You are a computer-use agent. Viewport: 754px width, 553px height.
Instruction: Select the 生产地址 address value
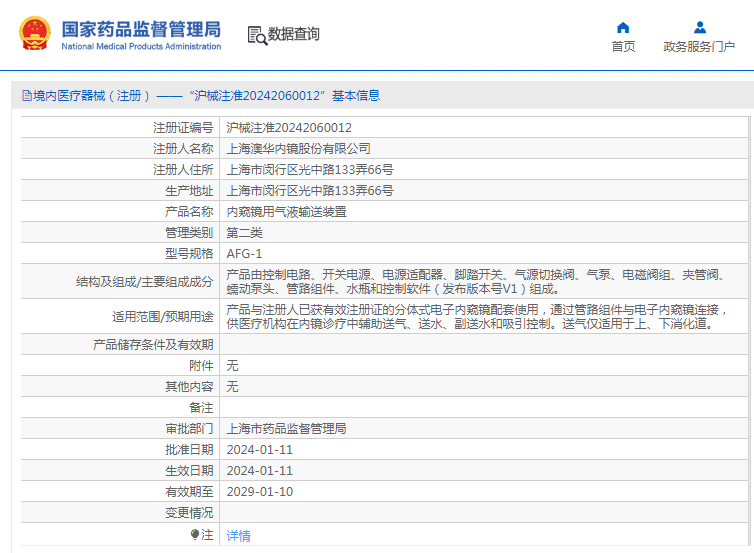pos(310,191)
